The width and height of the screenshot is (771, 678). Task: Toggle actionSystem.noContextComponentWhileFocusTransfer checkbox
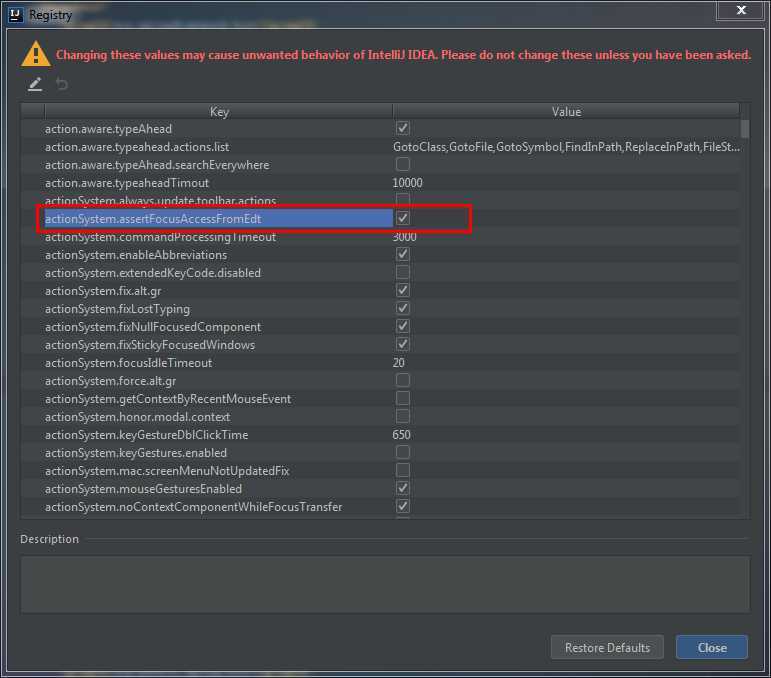402,506
